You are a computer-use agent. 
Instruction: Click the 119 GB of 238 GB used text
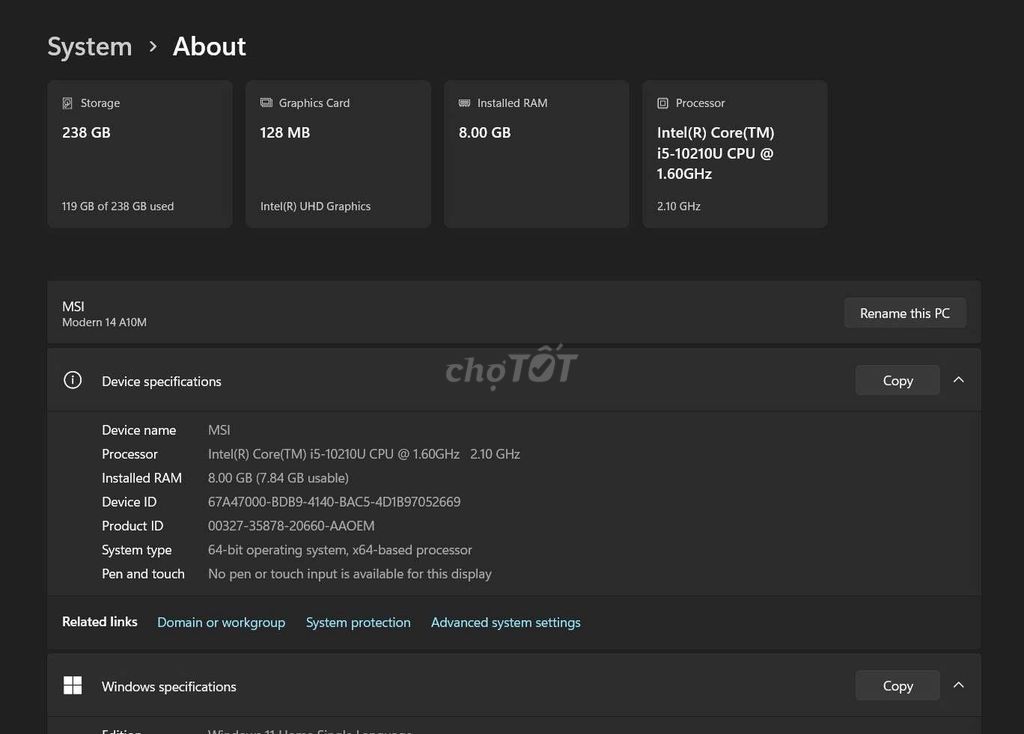(x=118, y=206)
